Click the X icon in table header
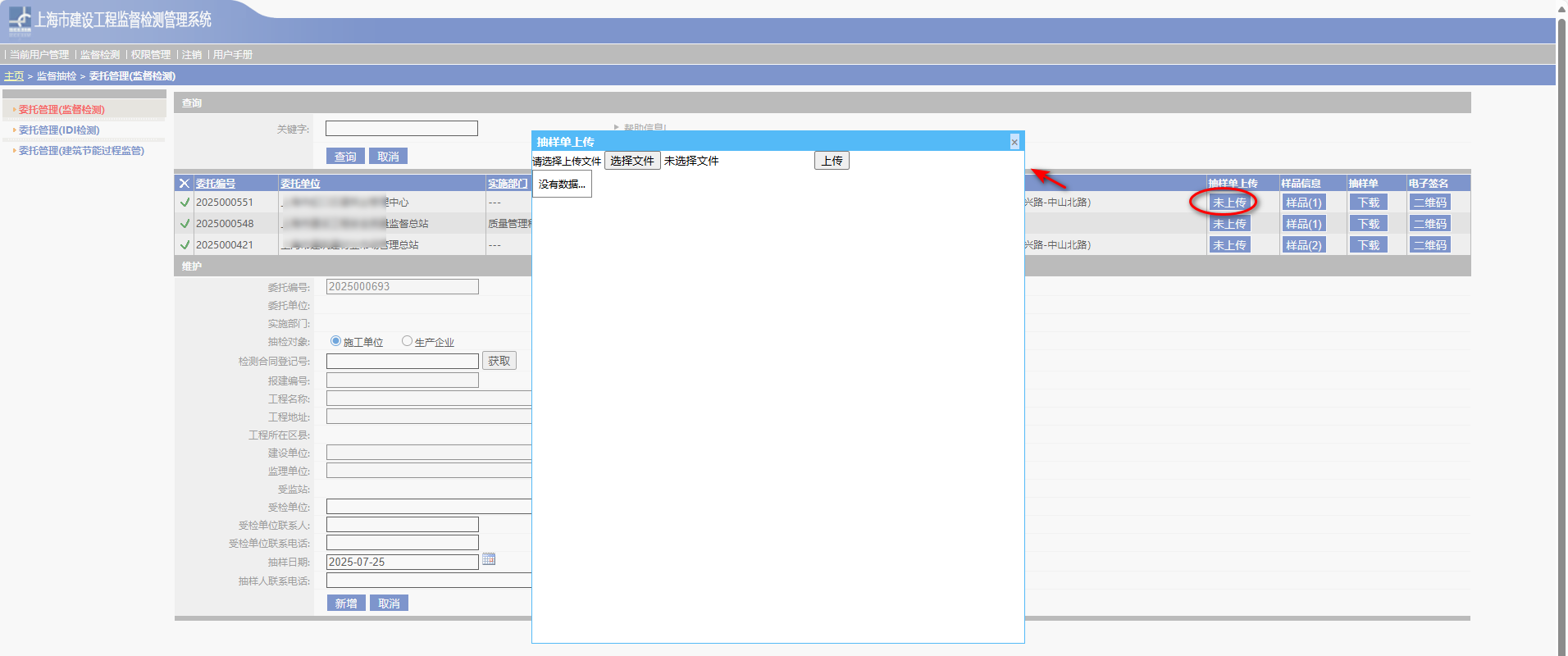This screenshot has height=656, width=1568. click(x=185, y=184)
